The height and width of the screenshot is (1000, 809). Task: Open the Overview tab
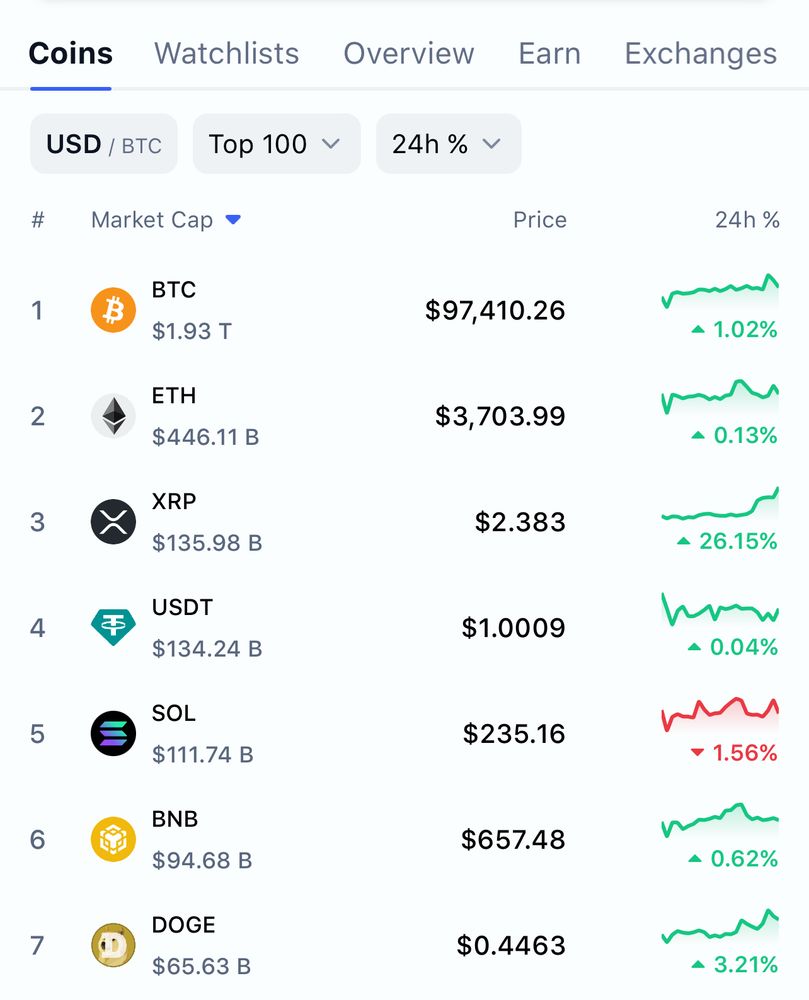pos(409,54)
